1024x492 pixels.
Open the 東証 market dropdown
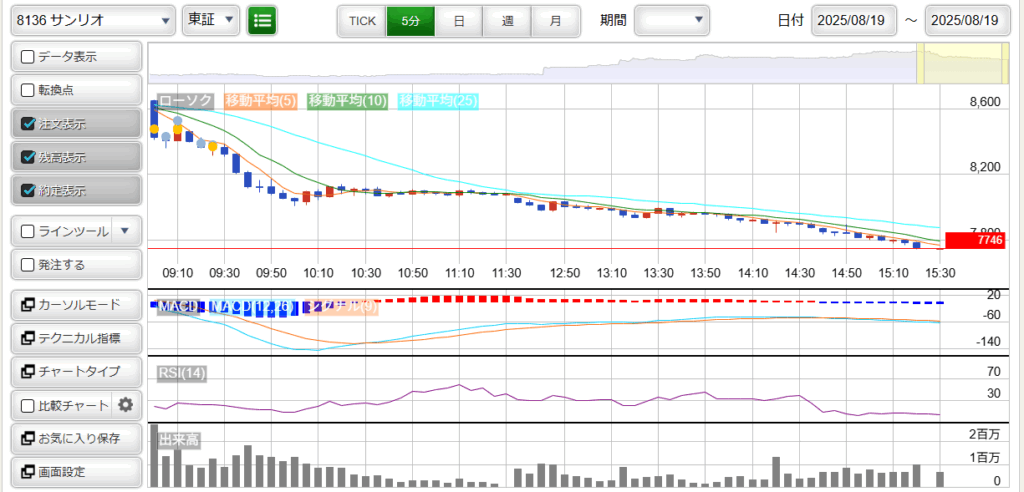tap(211, 20)
